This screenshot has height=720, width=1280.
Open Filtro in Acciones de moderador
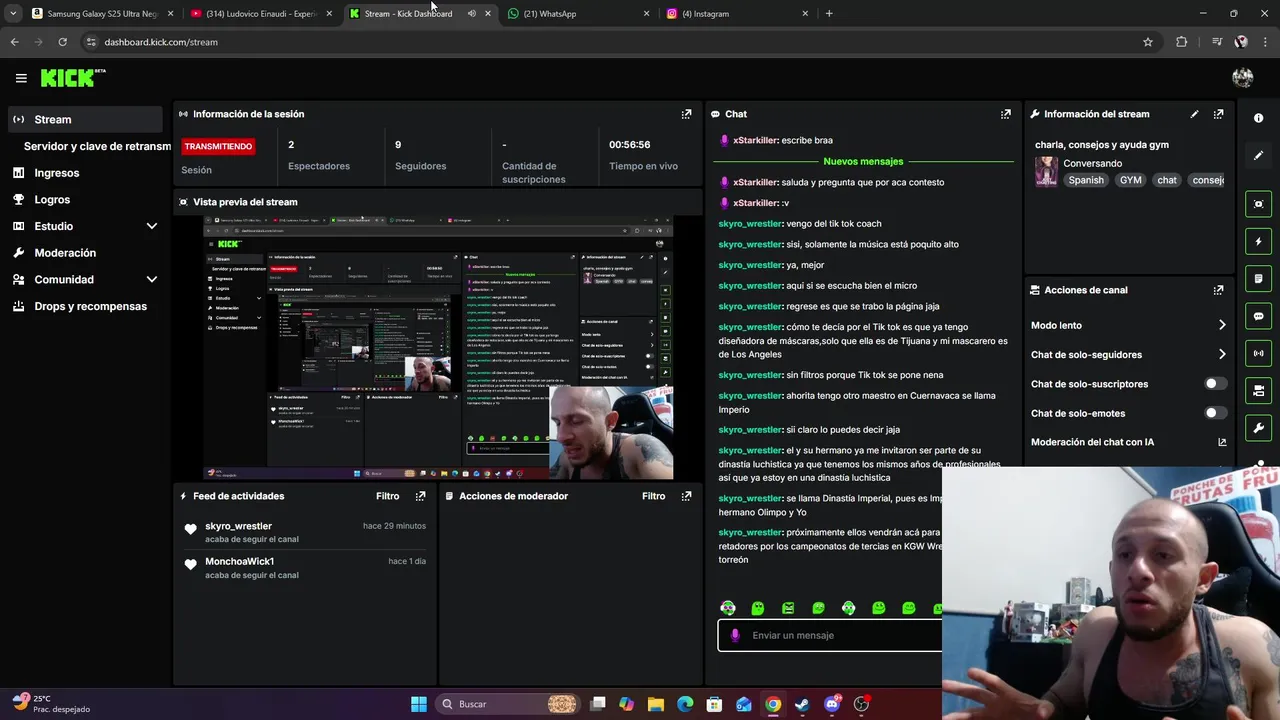[653, 496]
